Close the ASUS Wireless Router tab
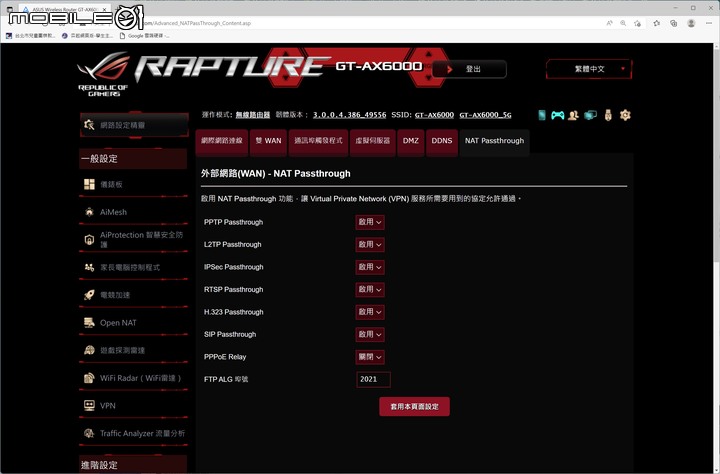 tap(105, 9)
